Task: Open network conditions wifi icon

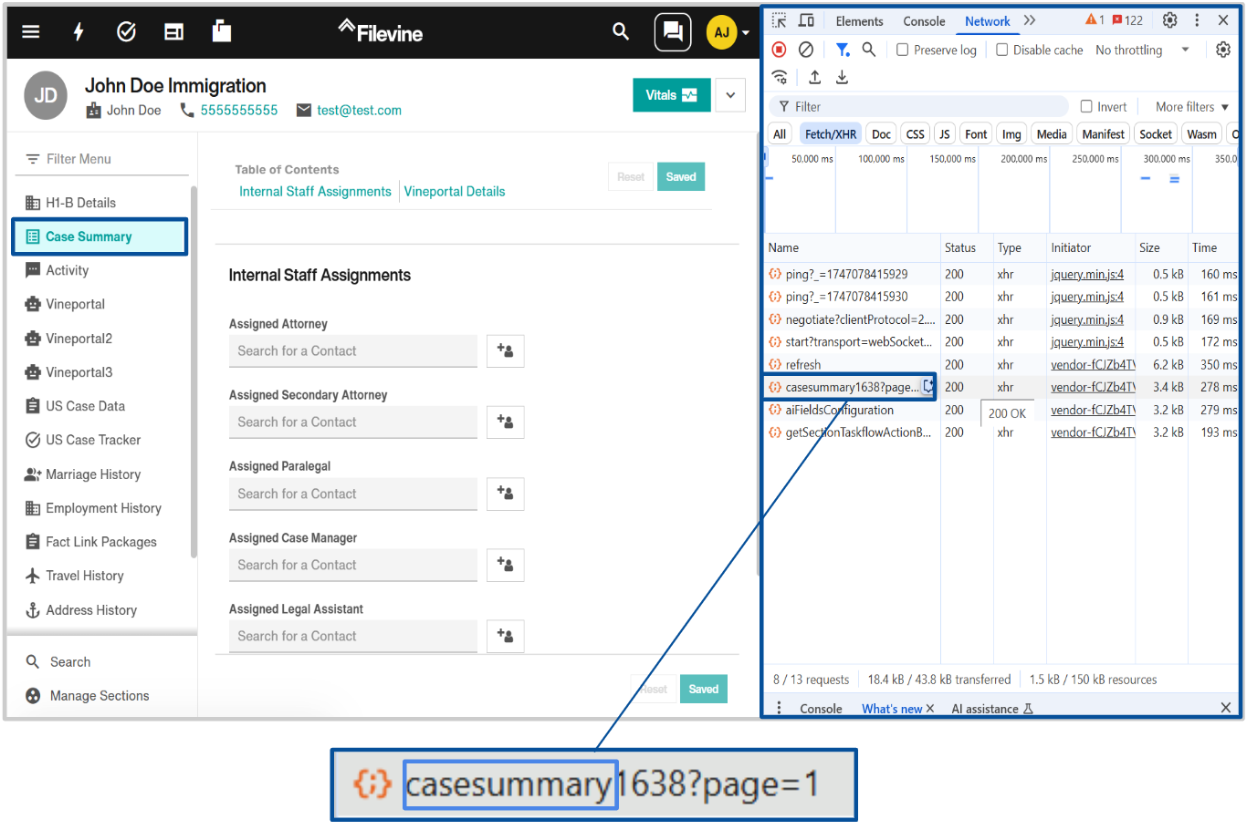Action: [780, 78]
